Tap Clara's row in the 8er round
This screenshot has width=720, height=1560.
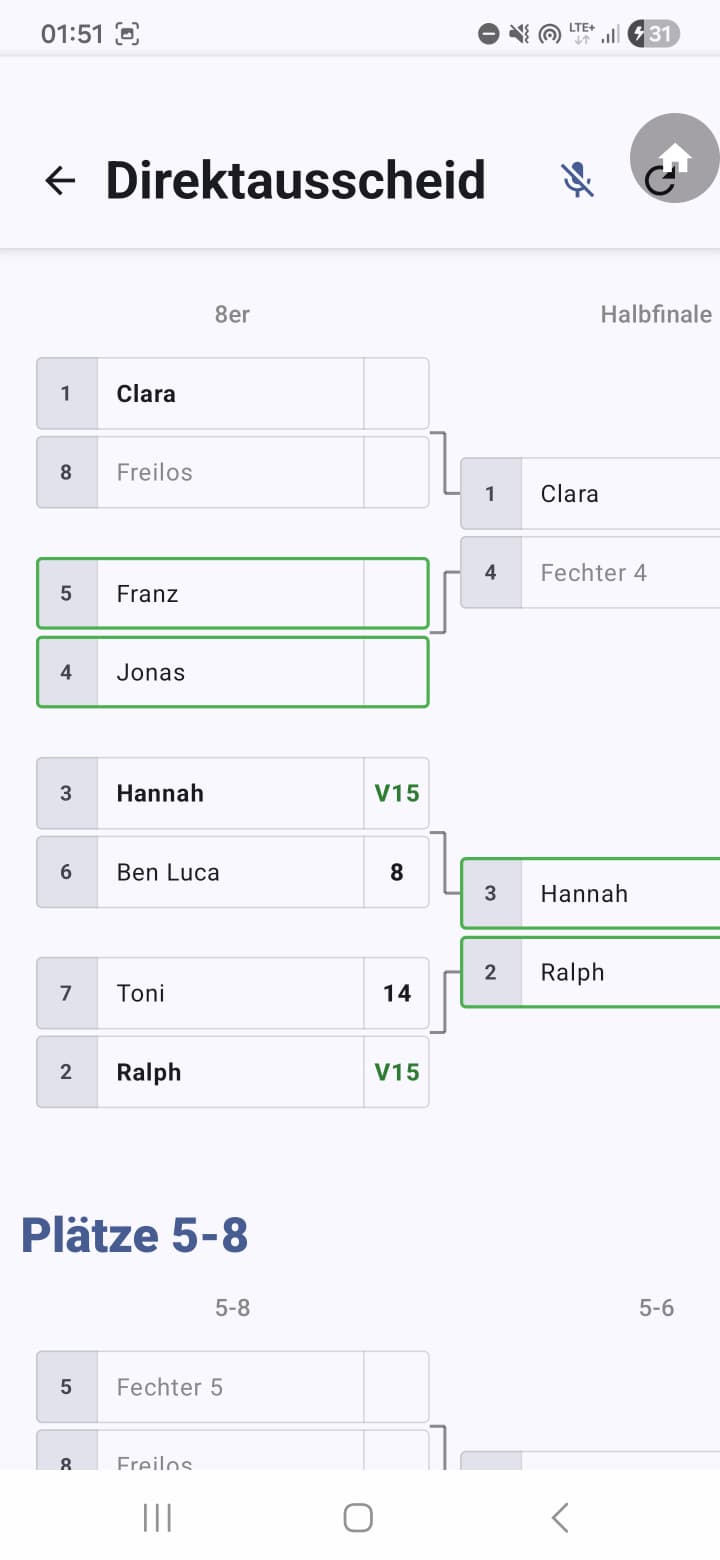click(x=232, y=393)
